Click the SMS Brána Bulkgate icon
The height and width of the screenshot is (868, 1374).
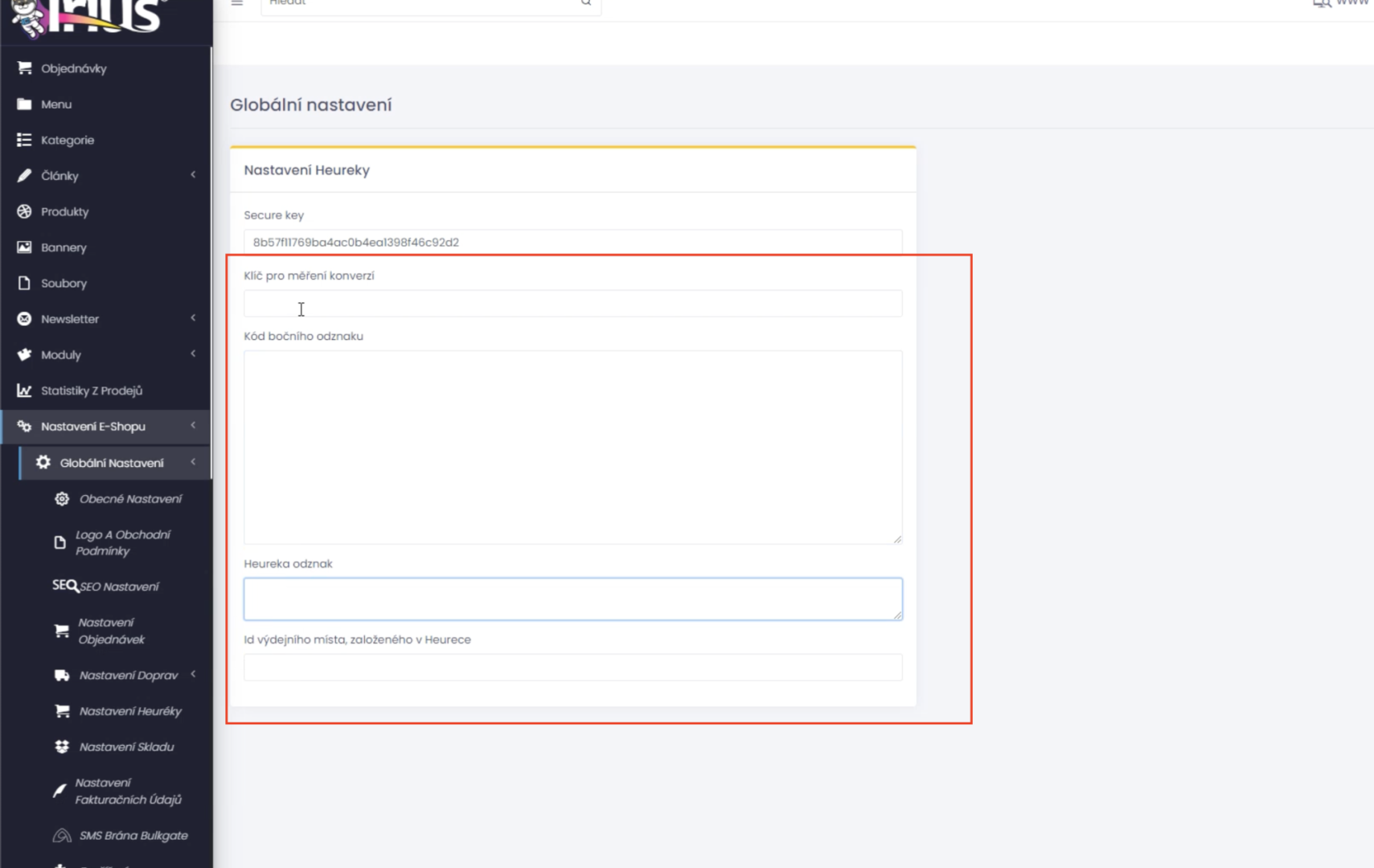(x=62, y=836)
